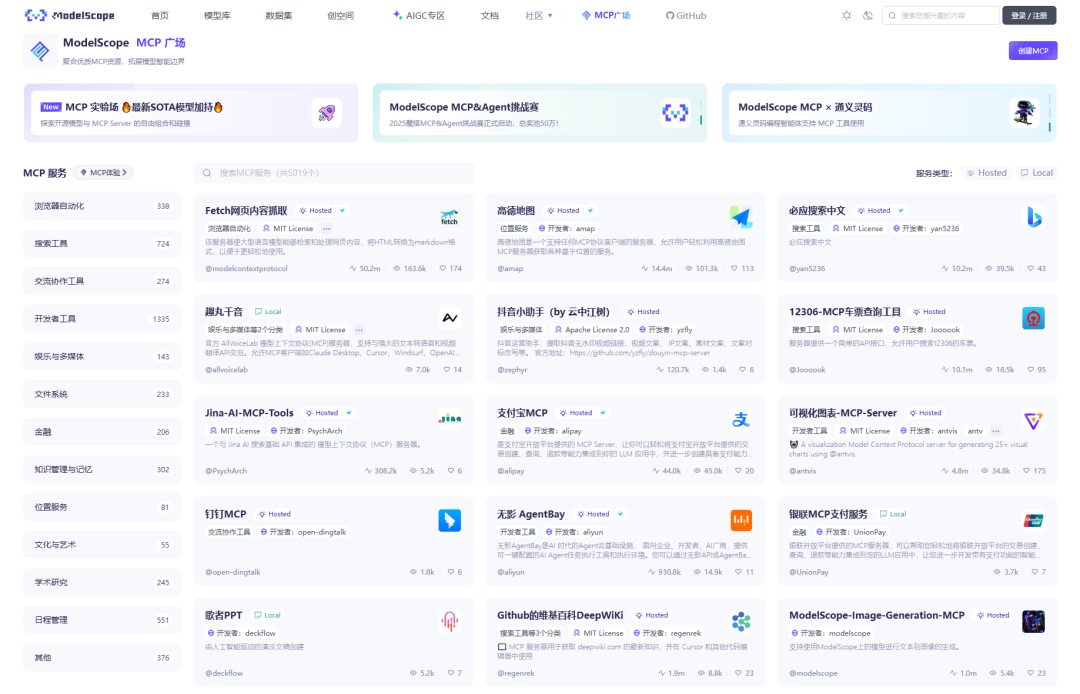
Task: Click the 登录 / 注册 button
Action: click(x=1028, y=16)
